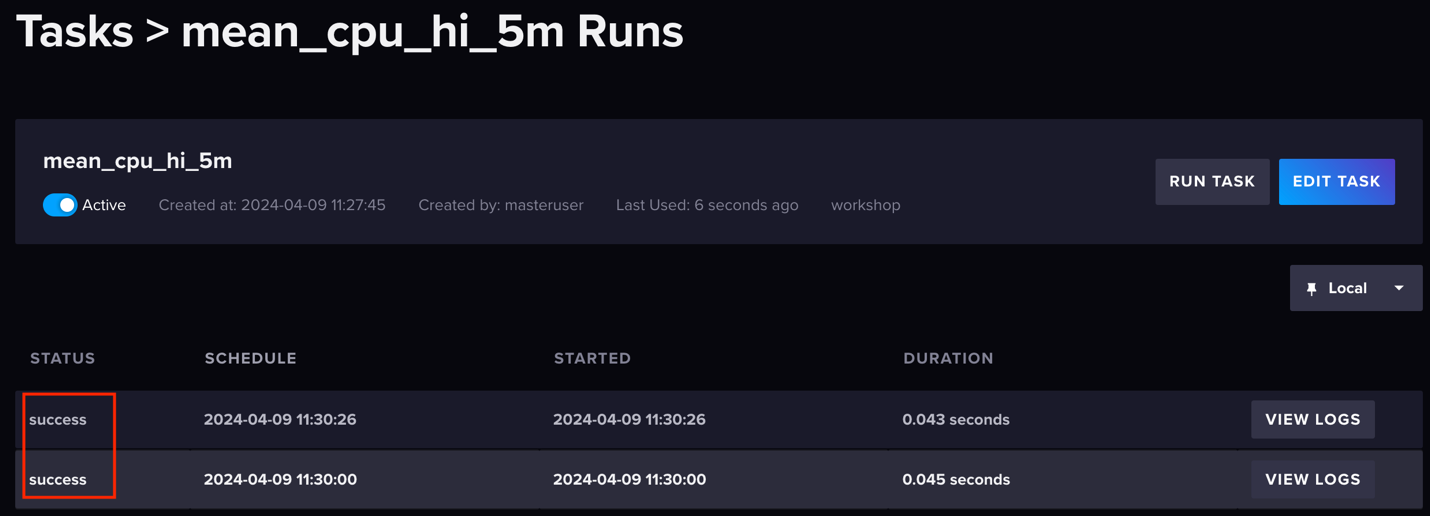
Task: Open the Local time zone selector
Action: pyautogui.click(x=1355, y=288)
